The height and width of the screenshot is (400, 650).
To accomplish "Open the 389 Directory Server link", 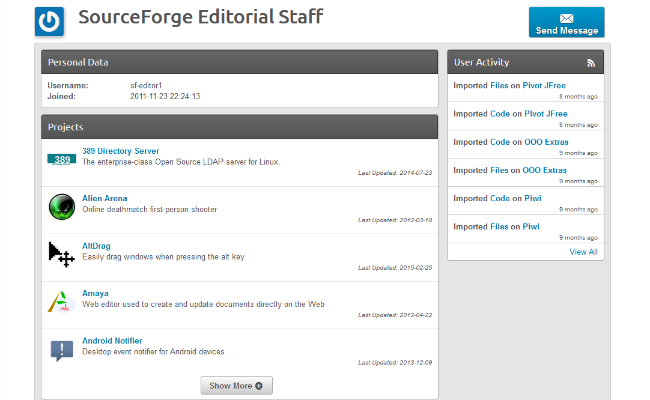I will 120,151.
